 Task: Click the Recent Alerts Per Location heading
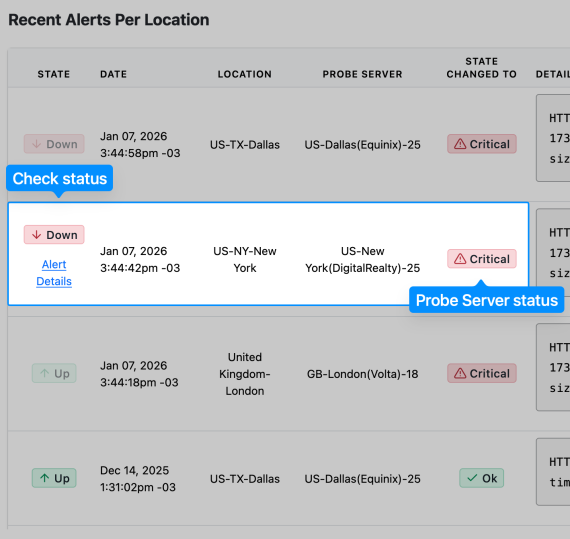tap(109, 20)
